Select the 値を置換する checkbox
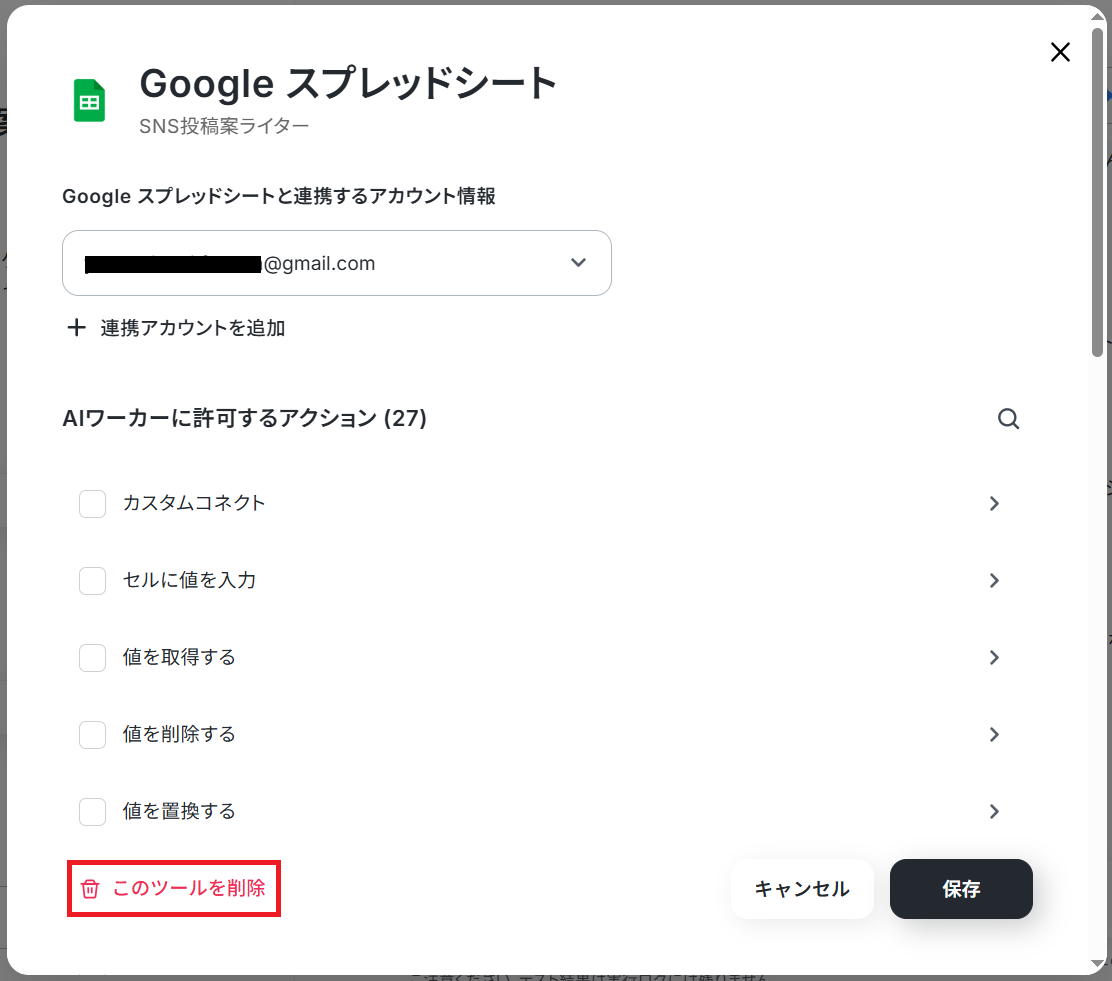Image resolution: width=1112 pixels, height=981 pixels. pos(92,811)
